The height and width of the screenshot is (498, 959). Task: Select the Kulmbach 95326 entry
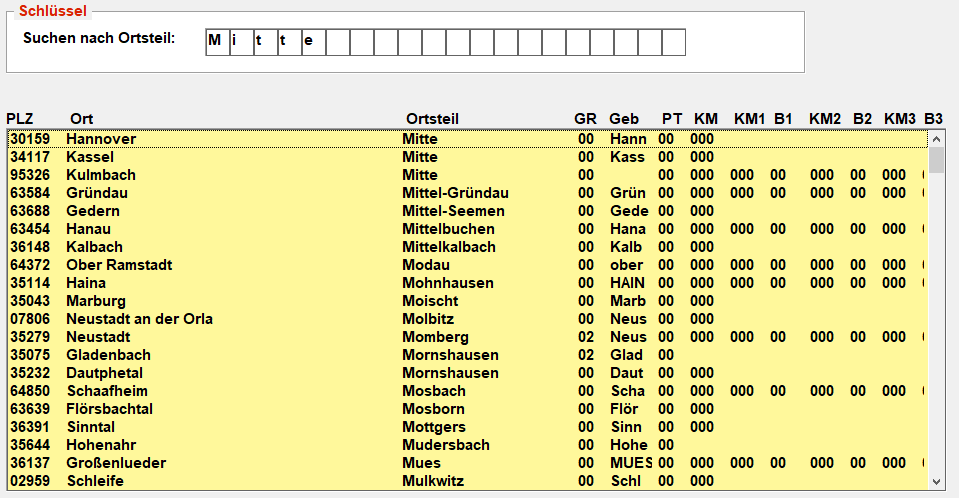pyautogui.click(x=468, y=175)
